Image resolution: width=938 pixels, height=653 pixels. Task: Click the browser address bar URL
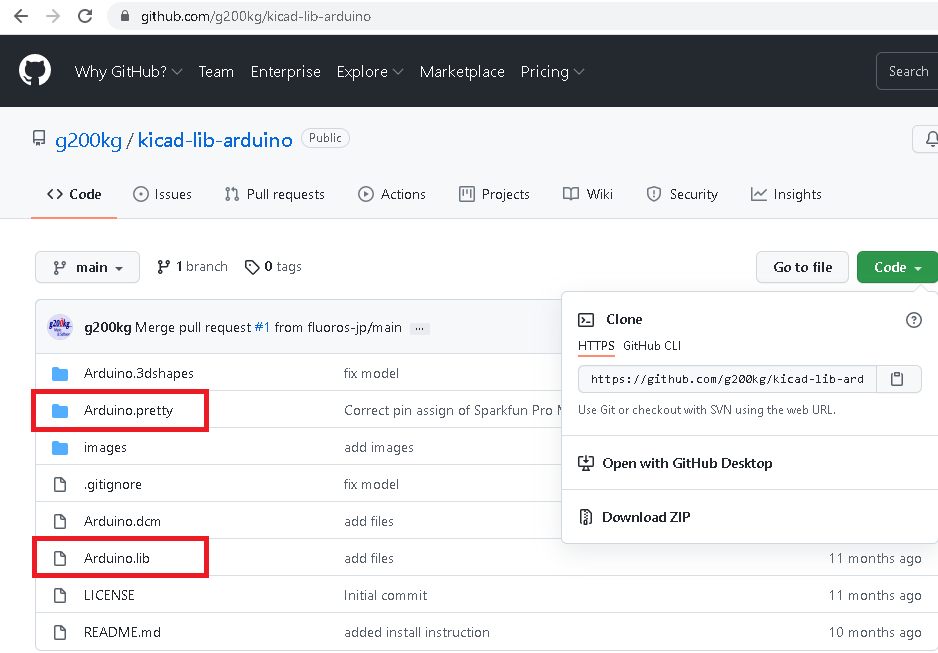click(256, 16)
